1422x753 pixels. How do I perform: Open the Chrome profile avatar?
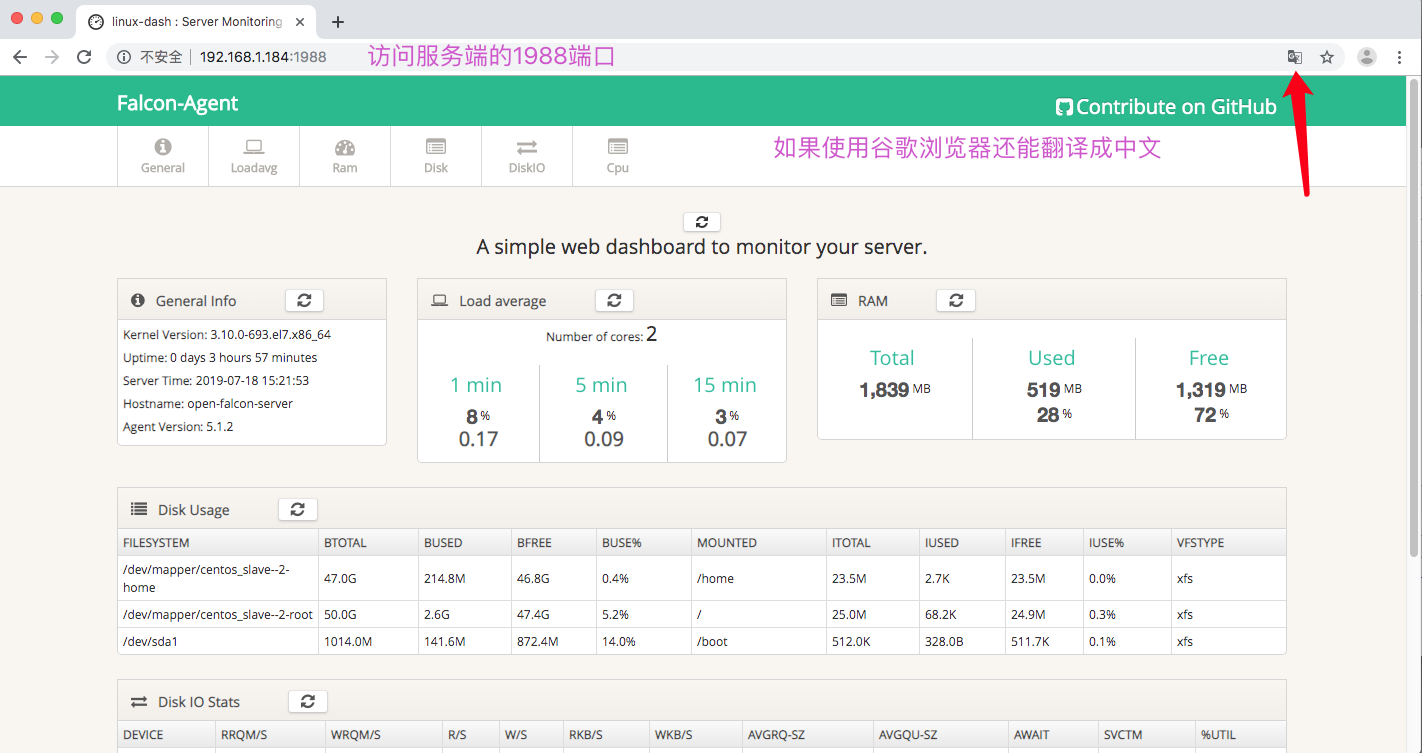[x=1366, y=57]
